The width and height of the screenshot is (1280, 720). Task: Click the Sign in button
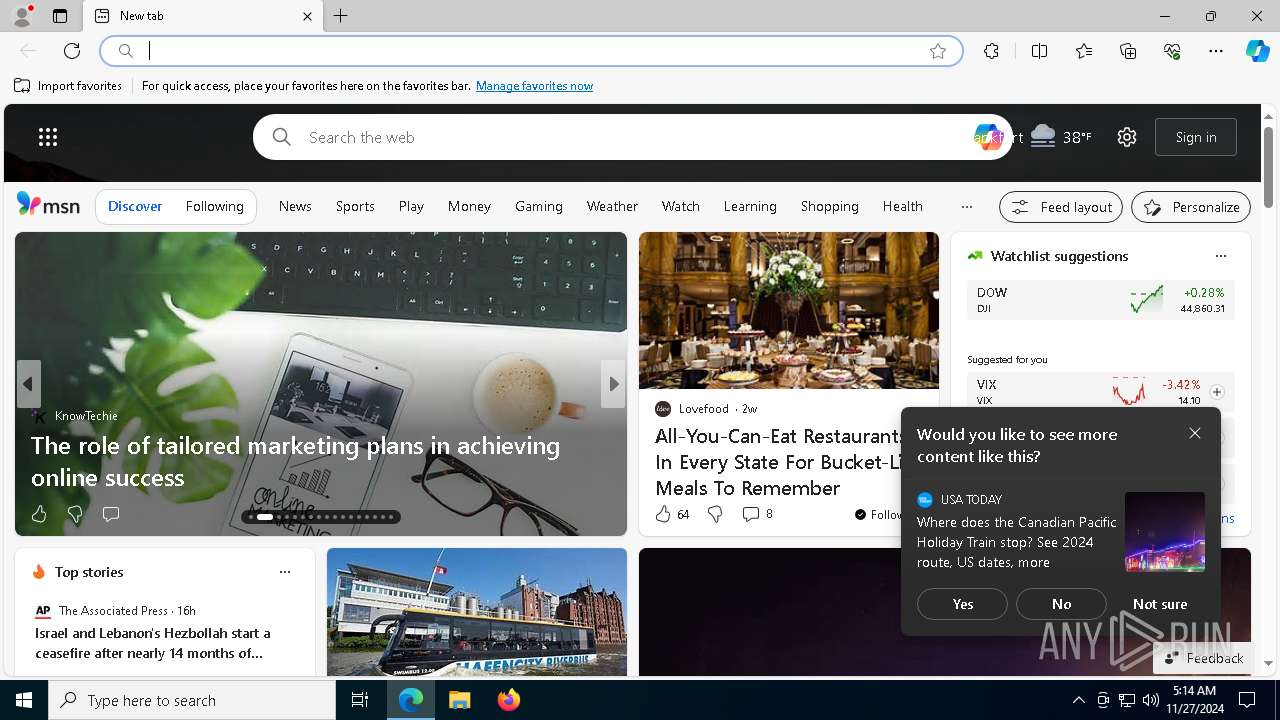tap(1196, 137)
